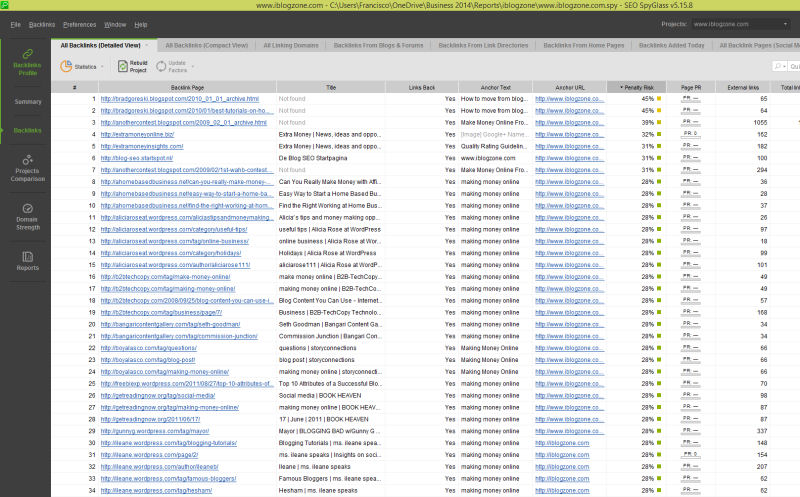Sort by Anchor Text column header
Viewport: 800px width, 497px height.
click(495, 87)
